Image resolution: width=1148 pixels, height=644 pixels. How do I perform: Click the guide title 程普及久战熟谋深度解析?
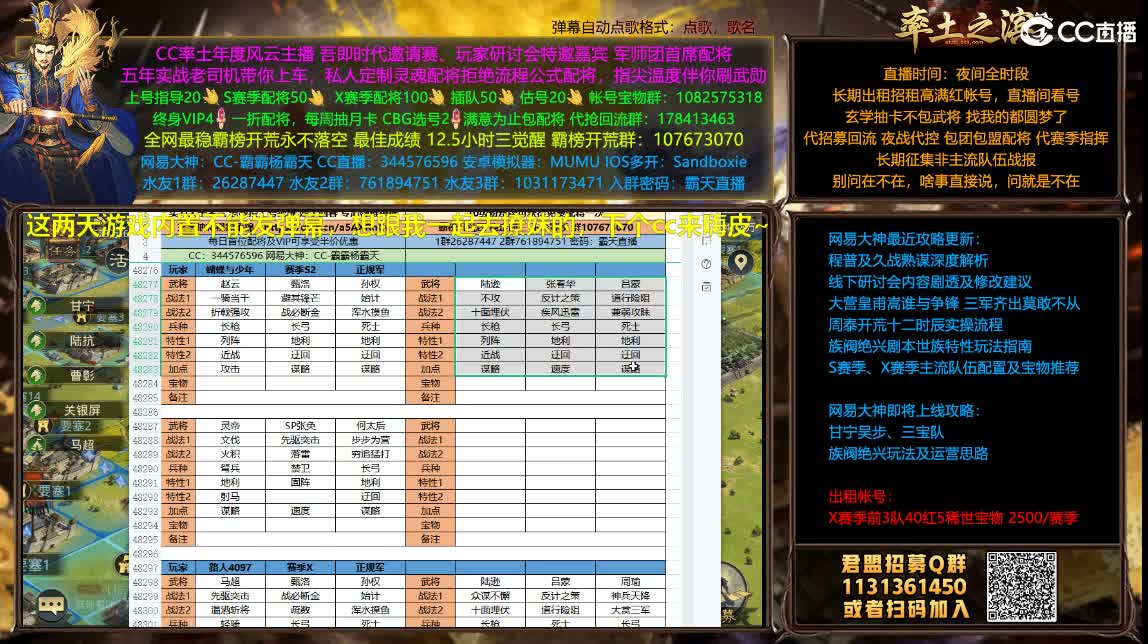pos(908,261)
